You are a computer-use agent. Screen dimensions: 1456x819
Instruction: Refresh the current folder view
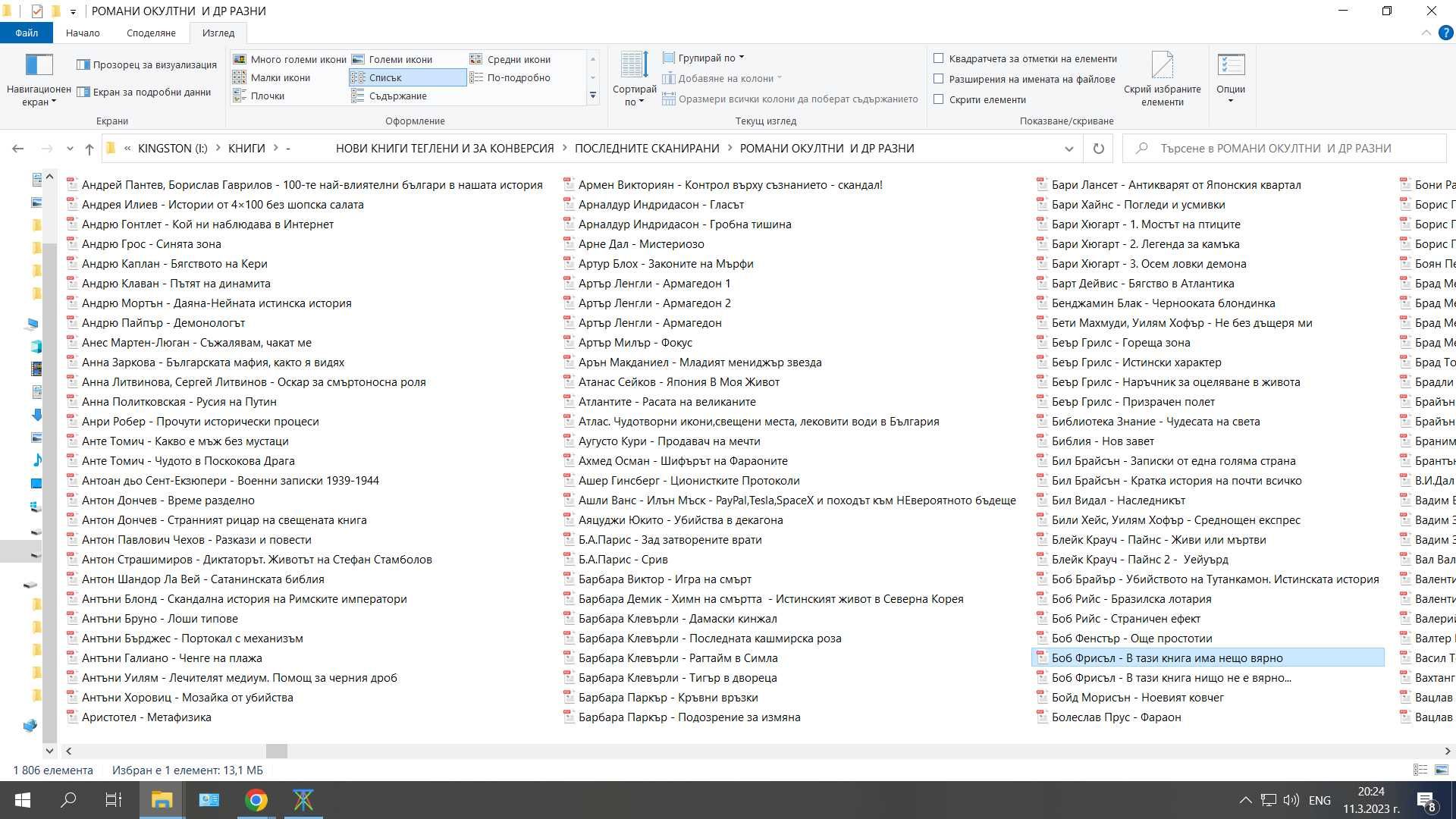[x=1098, y=149]
